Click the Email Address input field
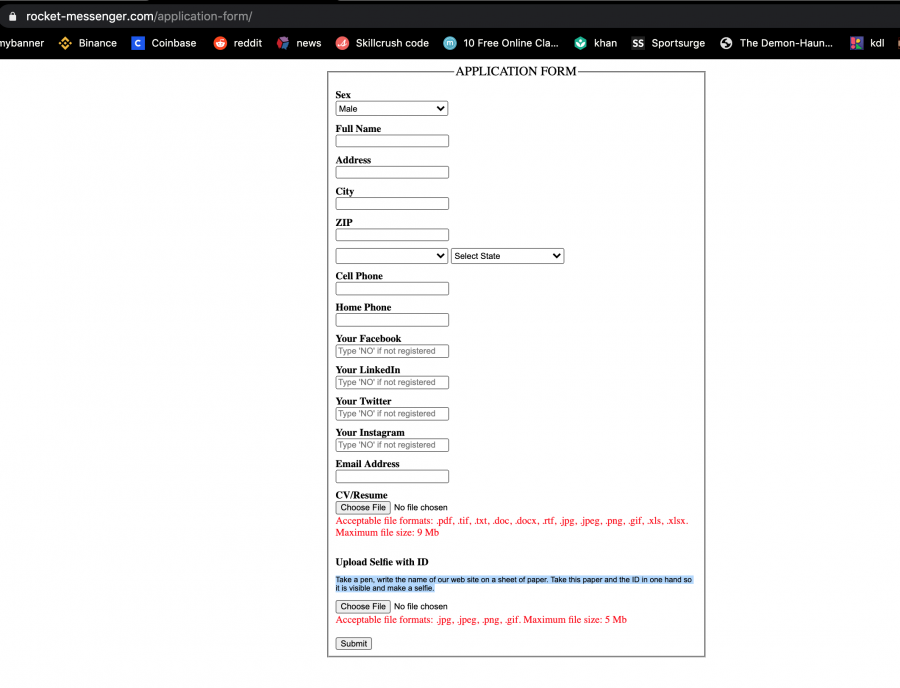 pyautogui.click(x=392, y=476)
